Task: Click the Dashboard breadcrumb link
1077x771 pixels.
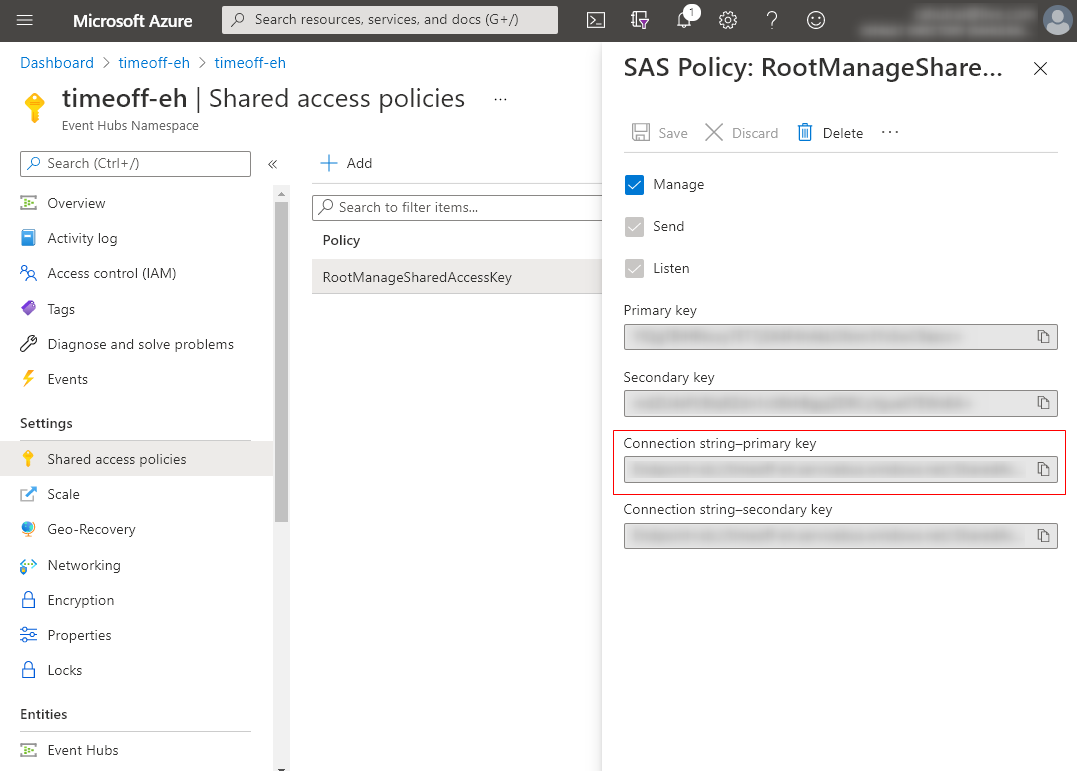Action: click(57, 63)
